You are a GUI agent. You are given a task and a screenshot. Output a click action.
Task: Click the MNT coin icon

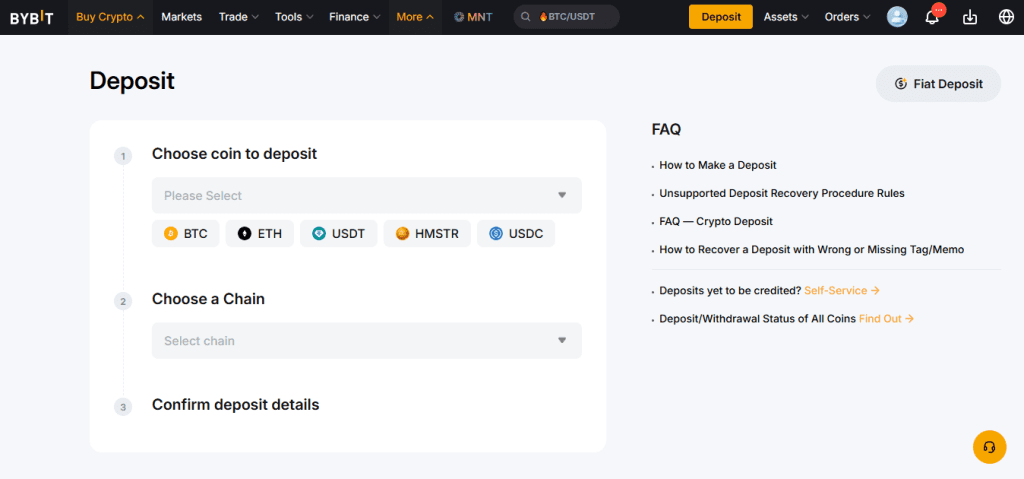[459, 17]
